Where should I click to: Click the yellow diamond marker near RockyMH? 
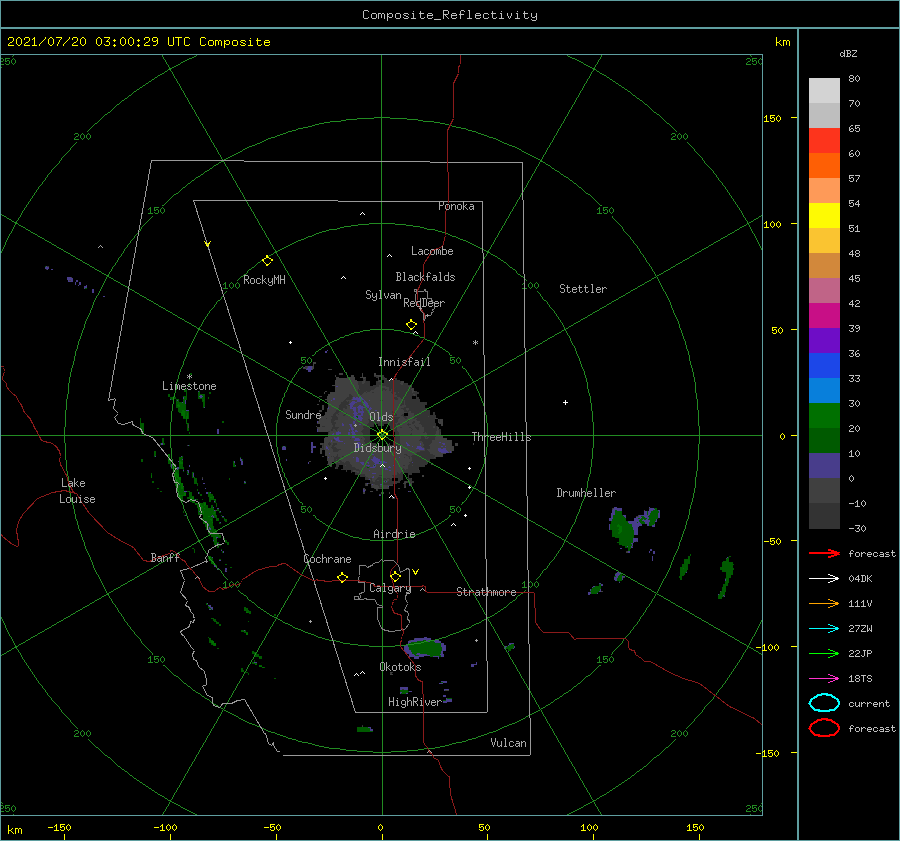pyautogui.click(x=267, y=261)
